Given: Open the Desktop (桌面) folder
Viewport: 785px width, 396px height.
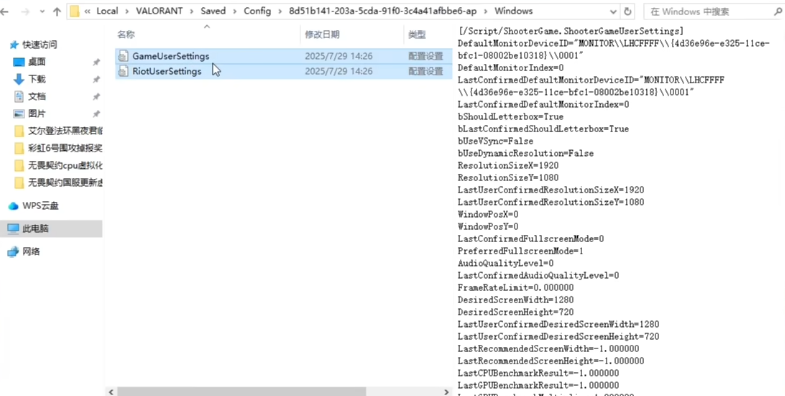Looking at the screenshot, I should (37, 62).
